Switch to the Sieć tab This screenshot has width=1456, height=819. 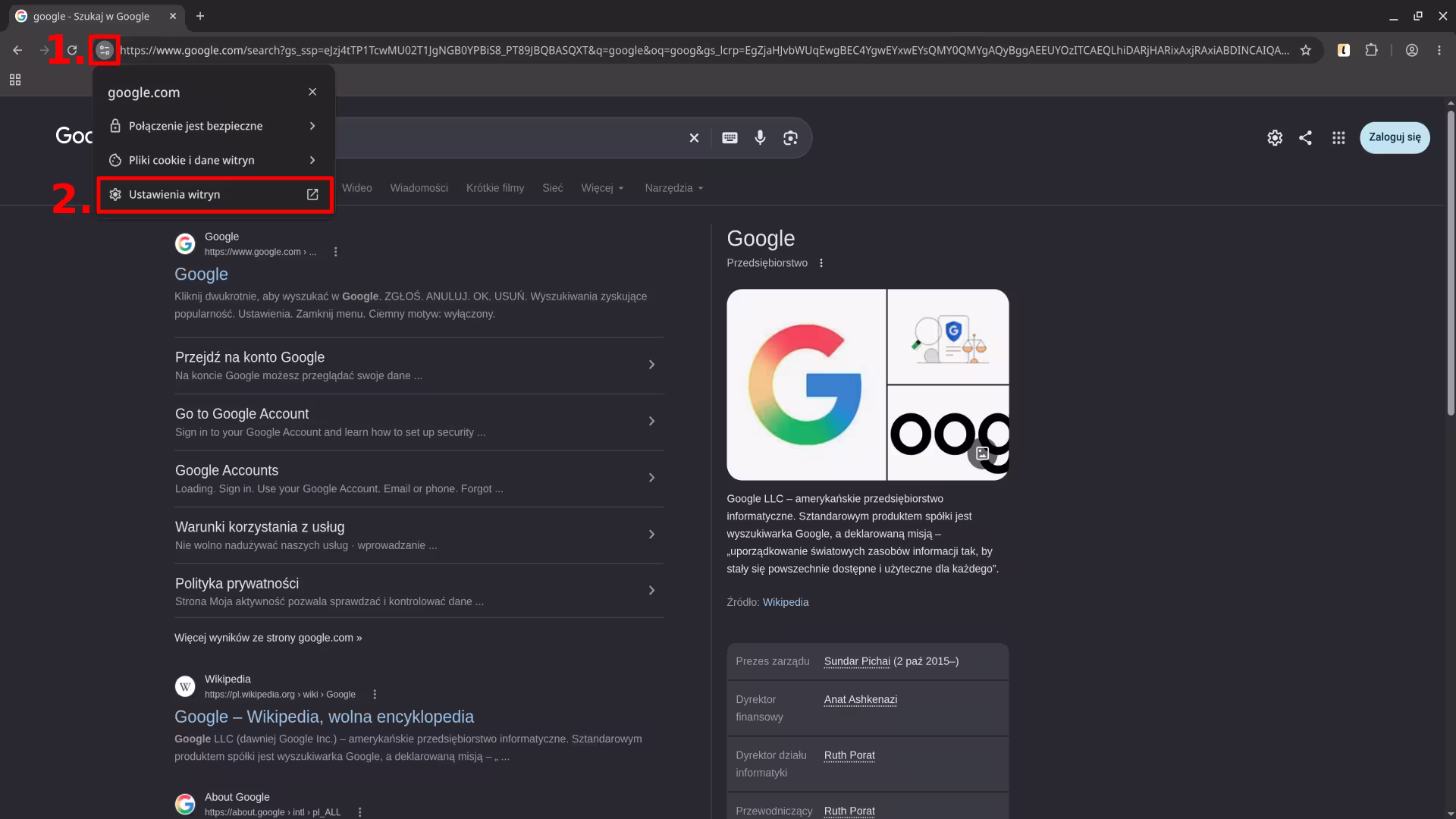[553, 188]
